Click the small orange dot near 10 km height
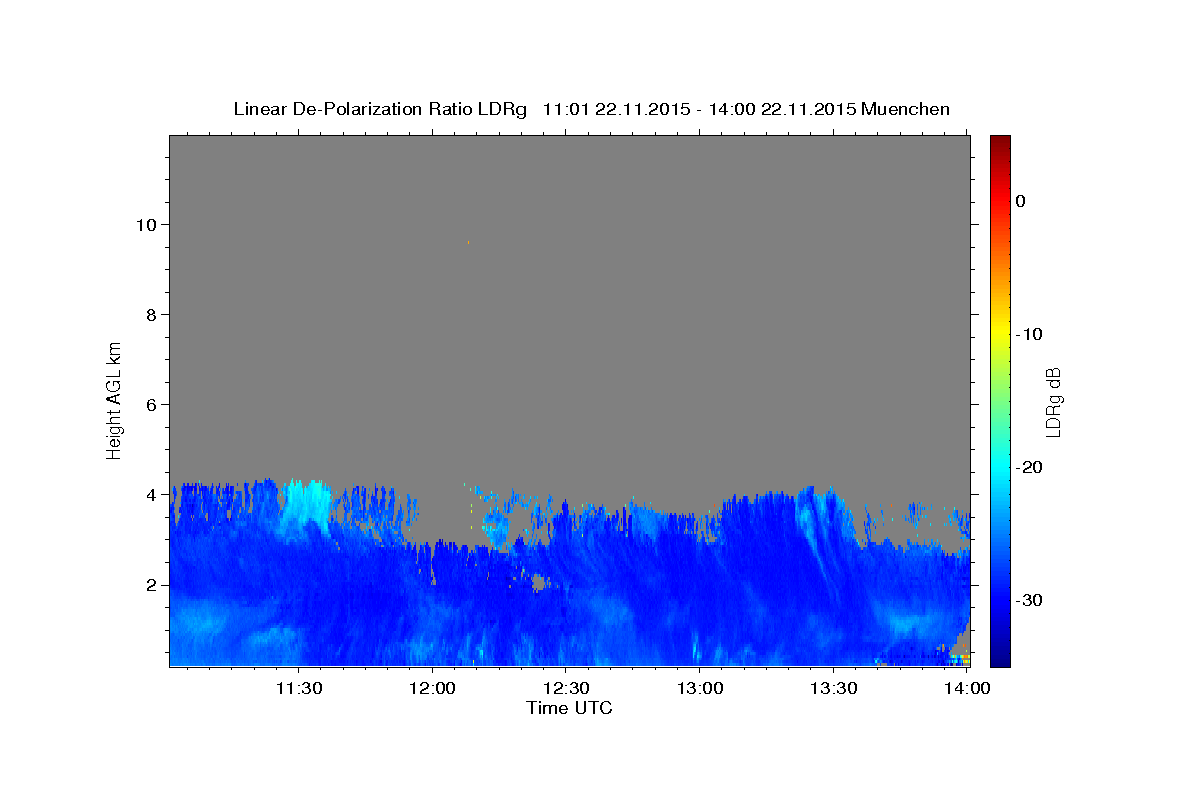This screenshot has width=1200, height=800. (468, 242)
